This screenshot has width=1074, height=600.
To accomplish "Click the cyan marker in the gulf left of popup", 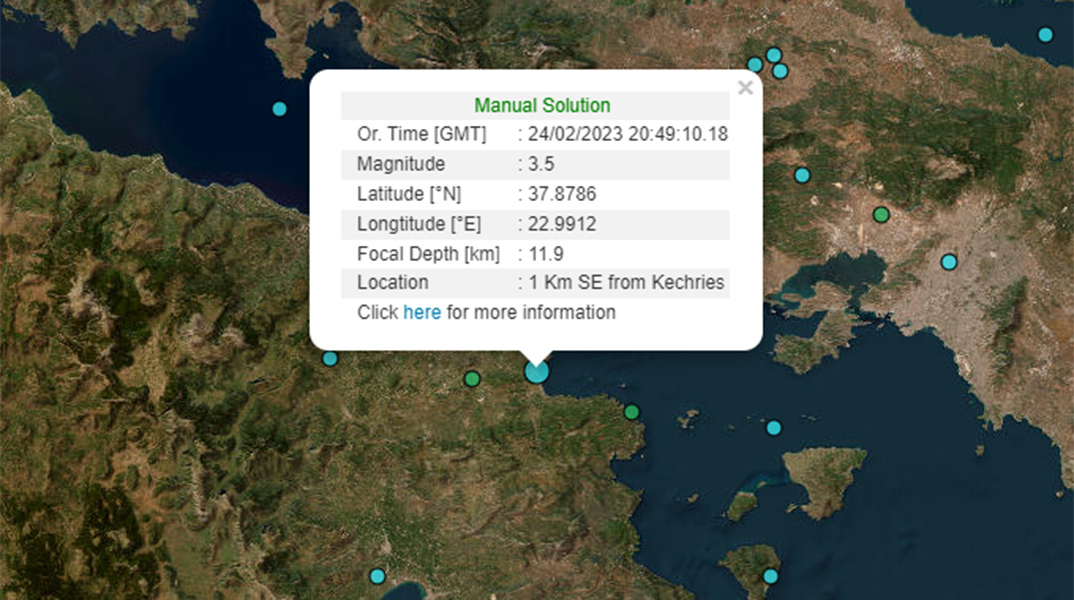I will pyautogui.click(x=279, y=109).
